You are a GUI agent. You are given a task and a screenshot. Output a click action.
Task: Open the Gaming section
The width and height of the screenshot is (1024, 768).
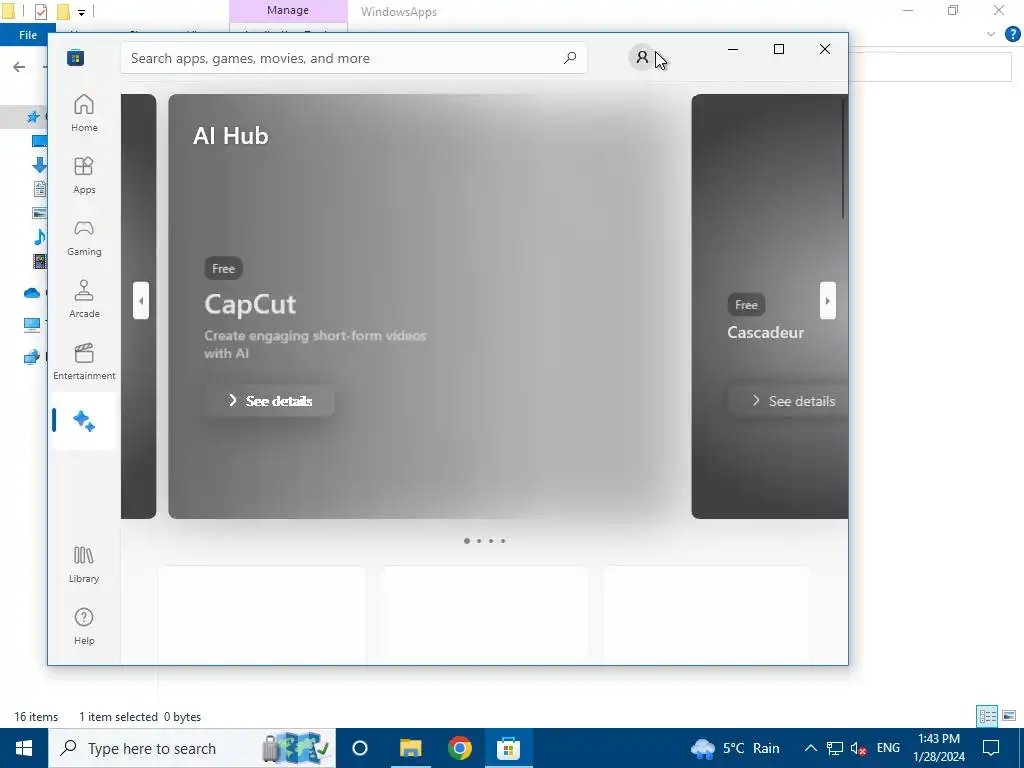pyautogui.click(x=84, y=237)
